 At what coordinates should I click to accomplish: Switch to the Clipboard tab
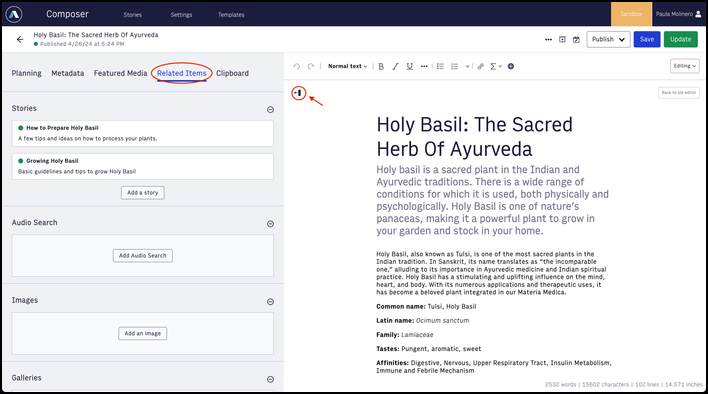tap(232, 73)
